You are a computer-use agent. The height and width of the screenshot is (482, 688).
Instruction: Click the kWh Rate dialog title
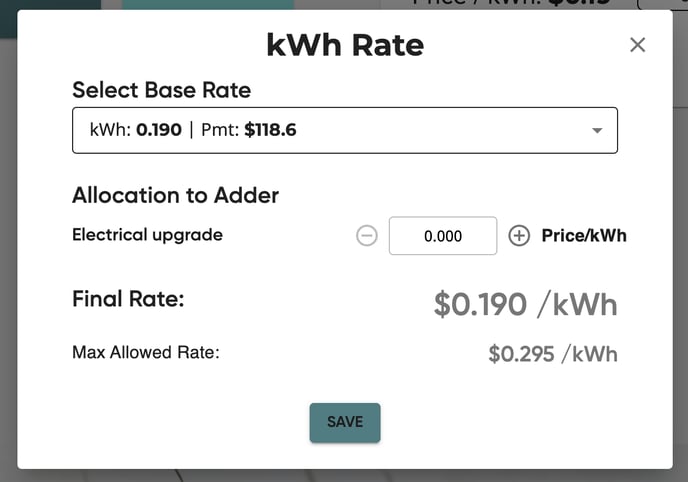pos(345,45)
